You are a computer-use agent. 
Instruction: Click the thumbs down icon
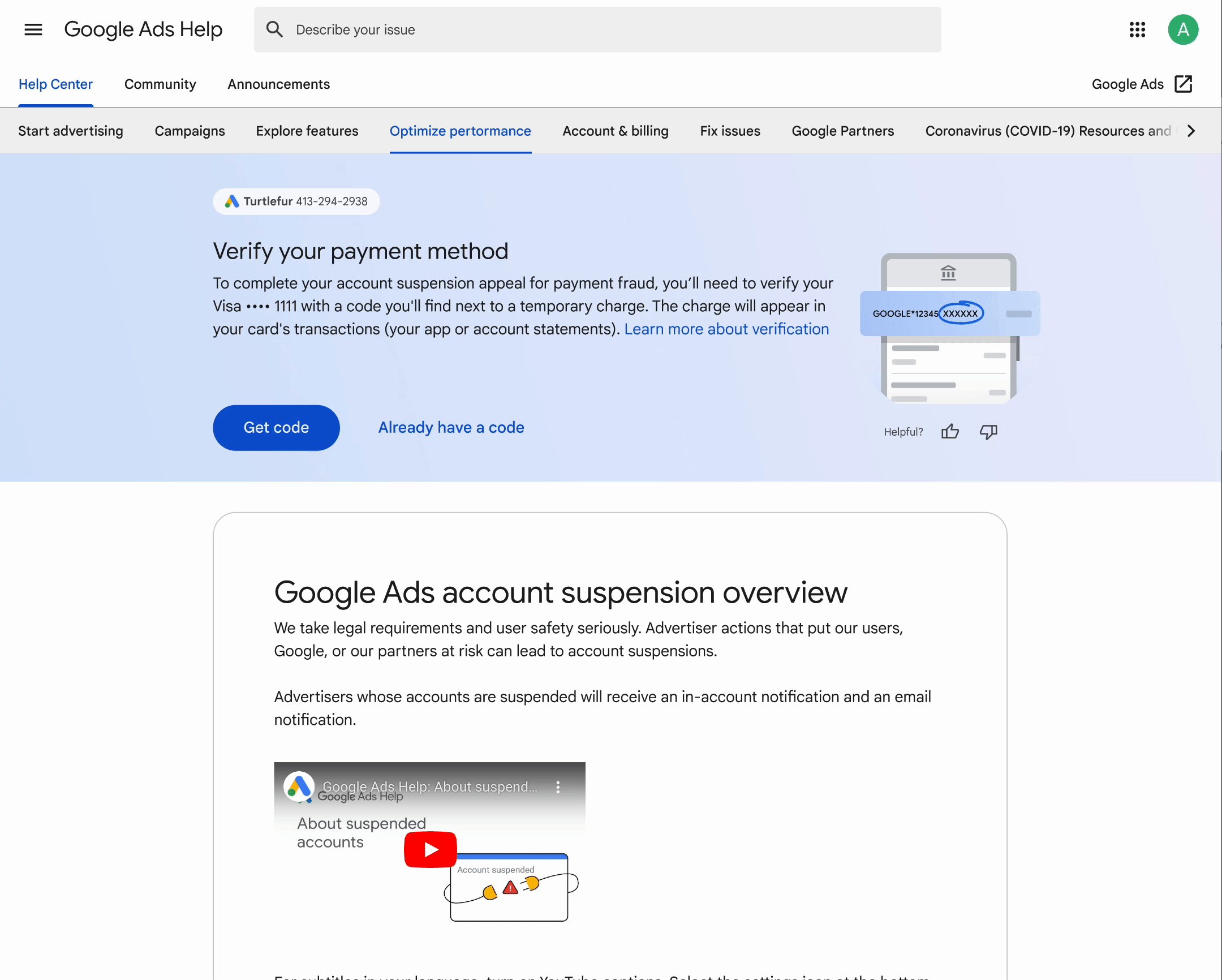(x=988, y=432)
